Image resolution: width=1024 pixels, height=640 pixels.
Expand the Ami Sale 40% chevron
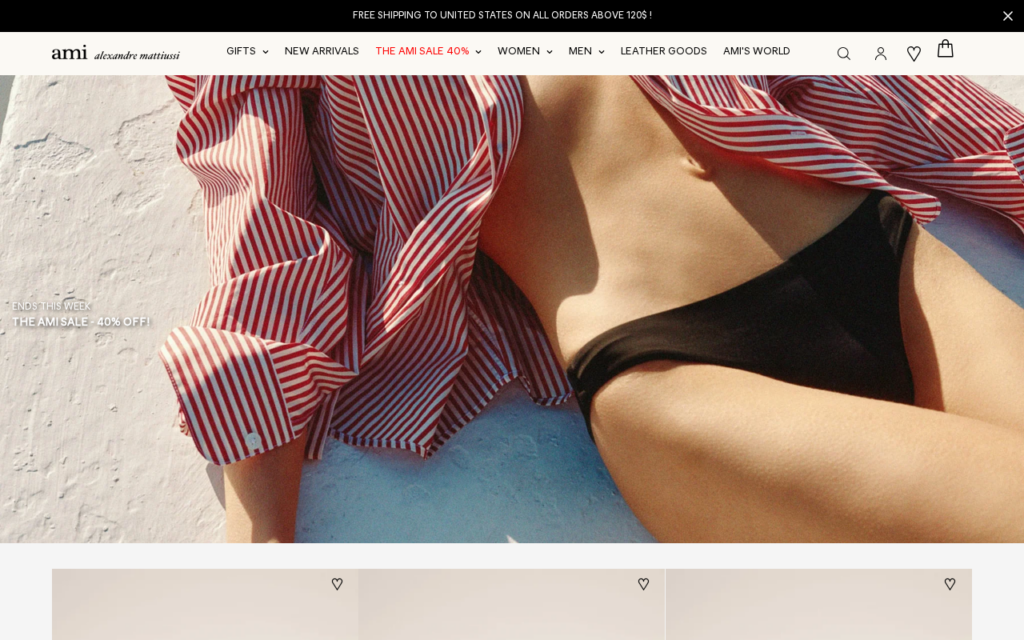coord(478,52)
